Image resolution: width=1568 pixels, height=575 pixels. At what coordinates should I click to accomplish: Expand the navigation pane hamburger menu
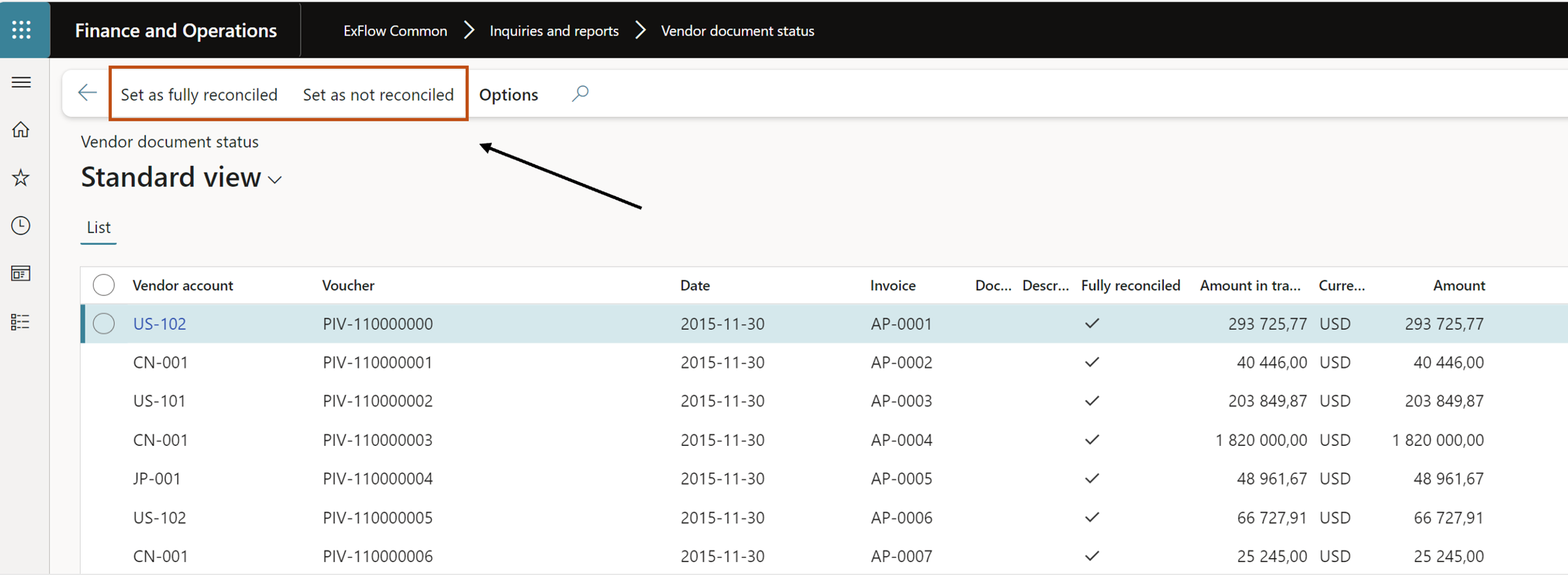point(21,82)
